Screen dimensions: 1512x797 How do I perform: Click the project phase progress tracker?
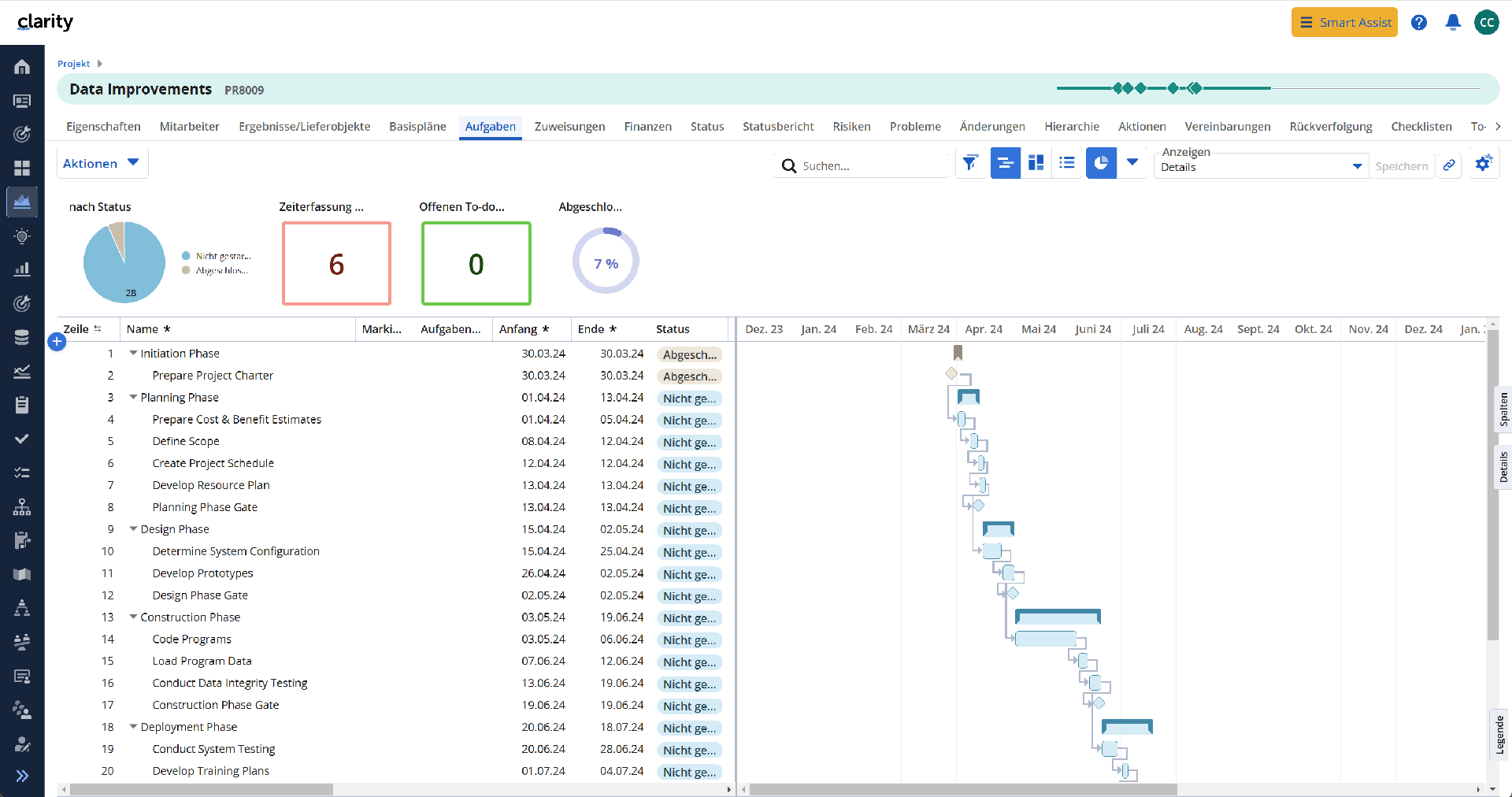pyautogui.click(x=1268, y=88)
